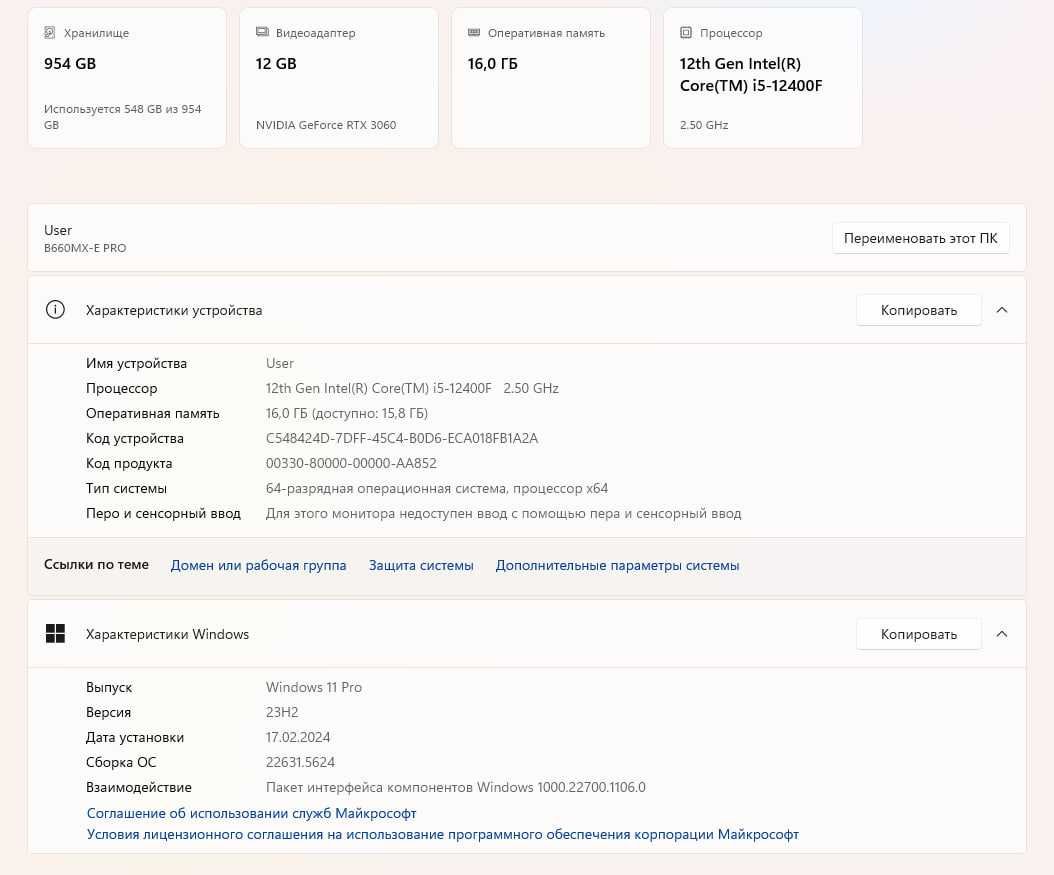Click the Windows 11 Pro edition value

click(x=314, y=687)
